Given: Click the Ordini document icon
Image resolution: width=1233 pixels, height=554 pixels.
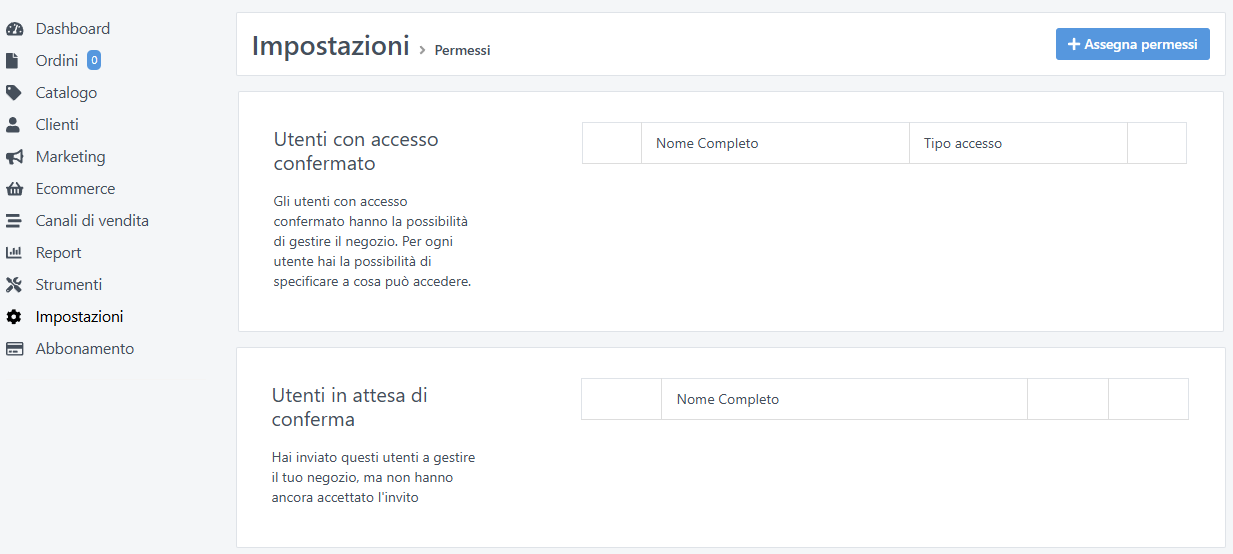Looking at the screenshot, I should click(13, 61).
